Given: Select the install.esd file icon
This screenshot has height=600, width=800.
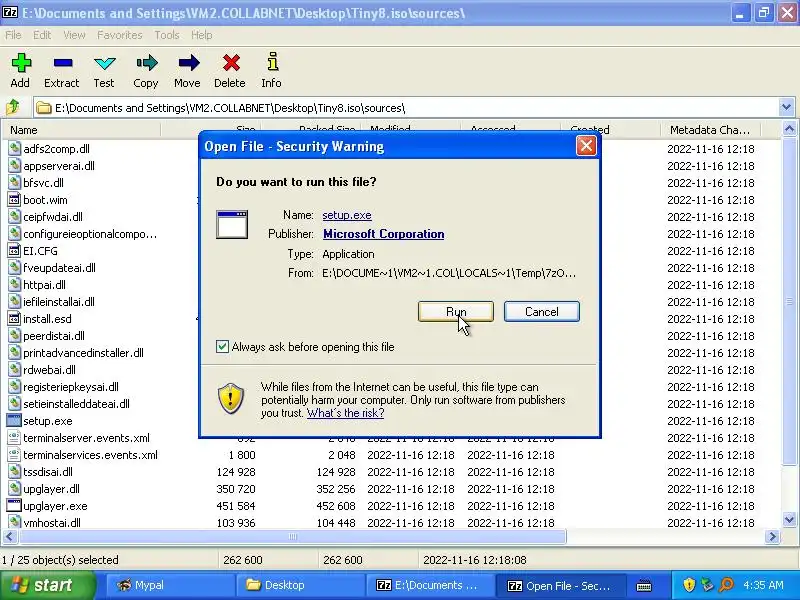Looking at the screenshot, I should tap(14, 319).
